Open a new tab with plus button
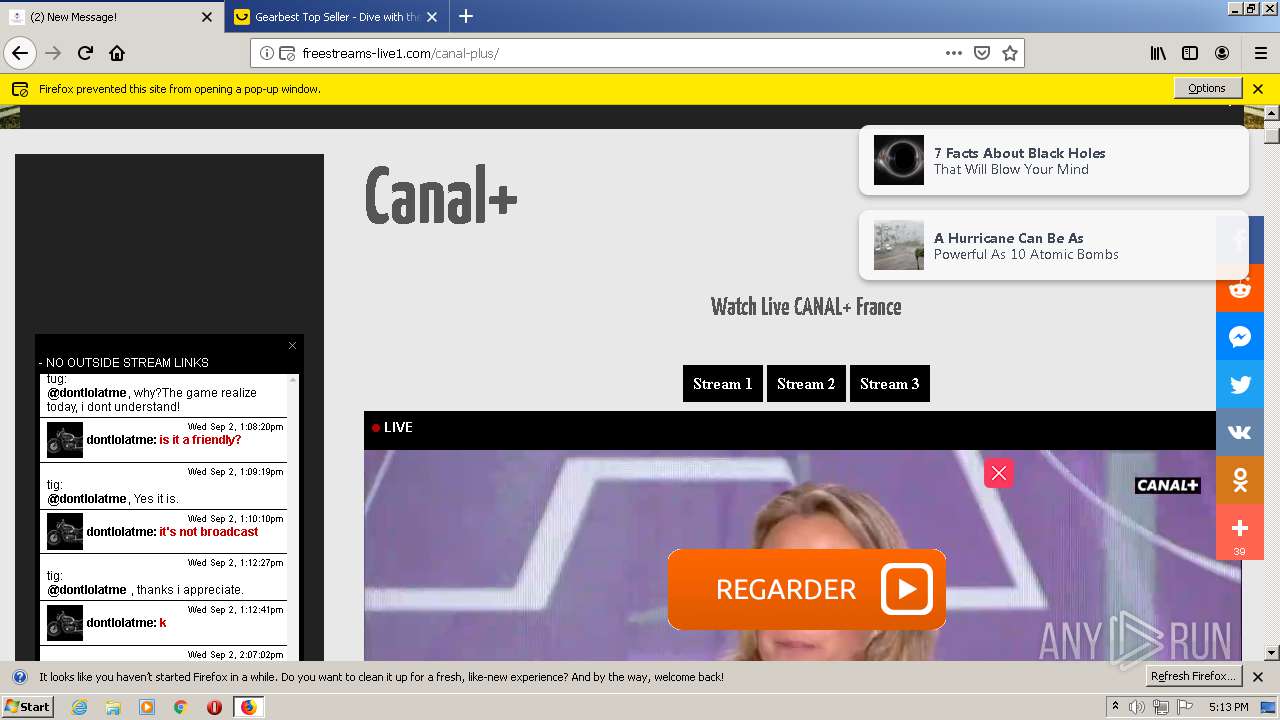The height and width of the screenshot is (720, 1280). (466, 16)
